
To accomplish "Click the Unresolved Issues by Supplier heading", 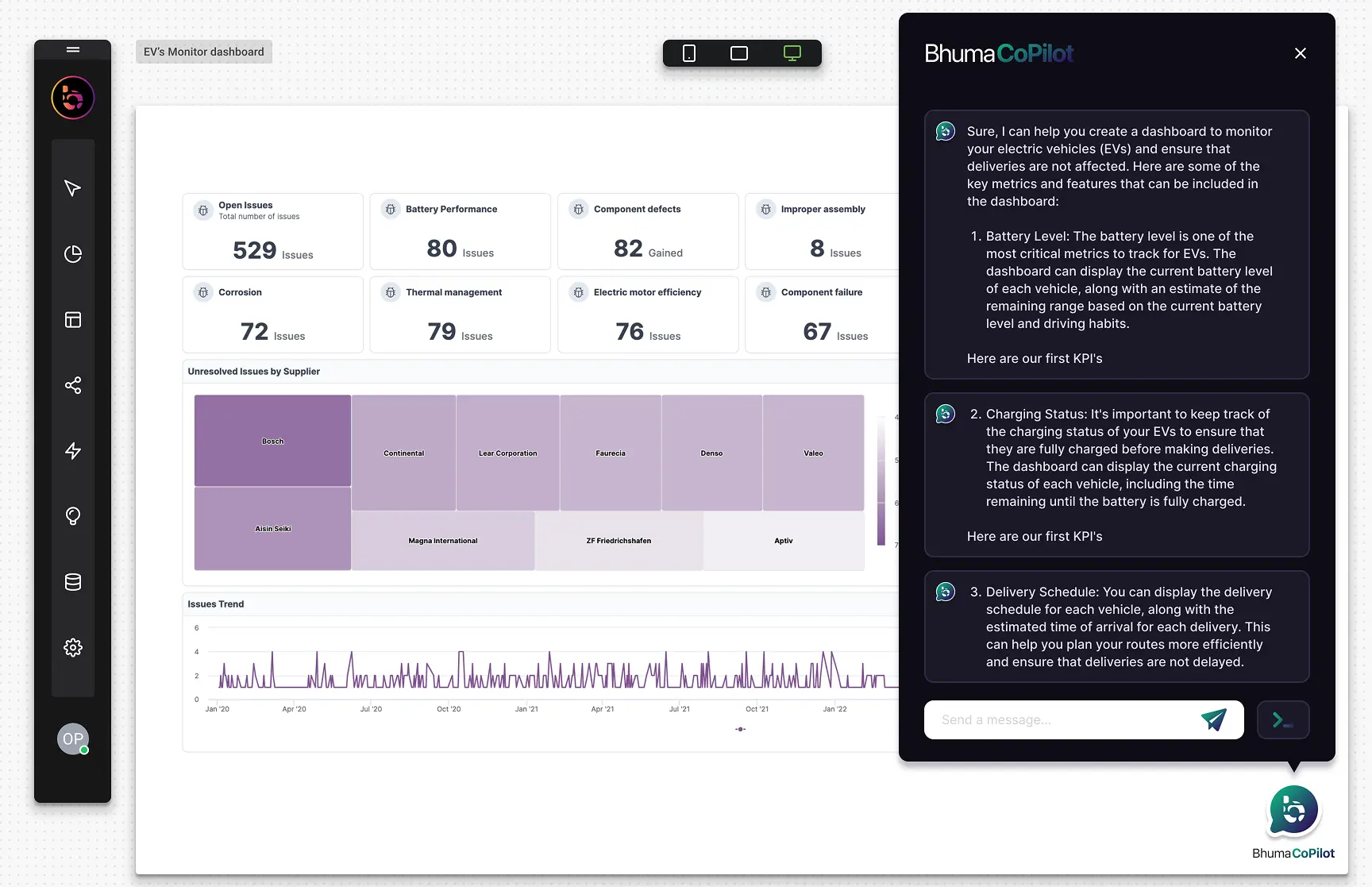I will pos(254,371).
